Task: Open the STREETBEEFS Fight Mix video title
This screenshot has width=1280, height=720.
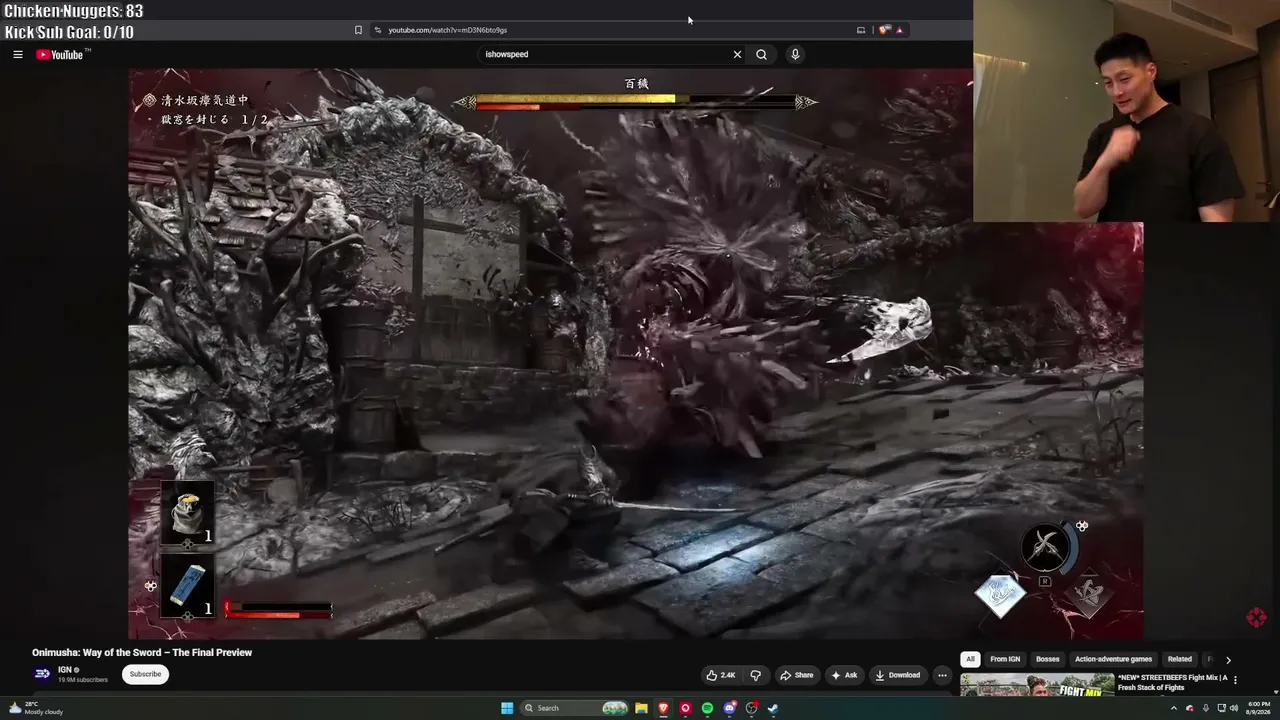Action: pos(1173,683)
